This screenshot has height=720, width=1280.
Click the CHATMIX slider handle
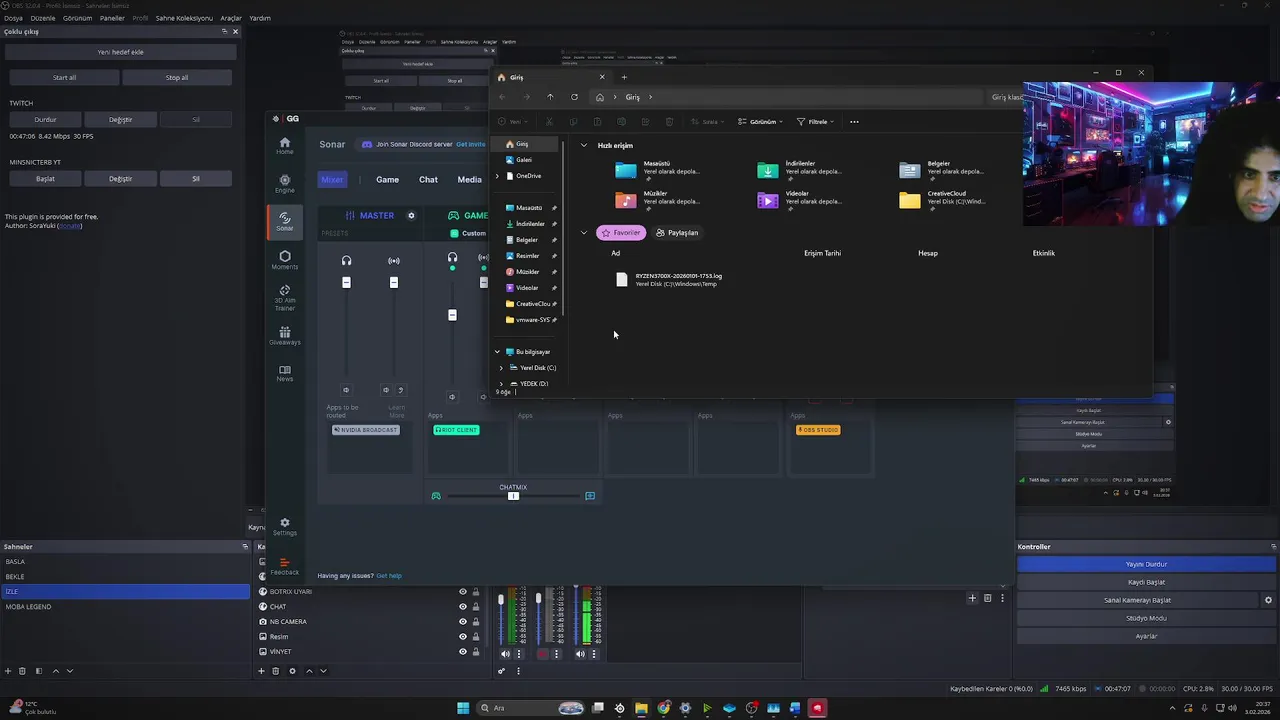(x=513, y=496)
